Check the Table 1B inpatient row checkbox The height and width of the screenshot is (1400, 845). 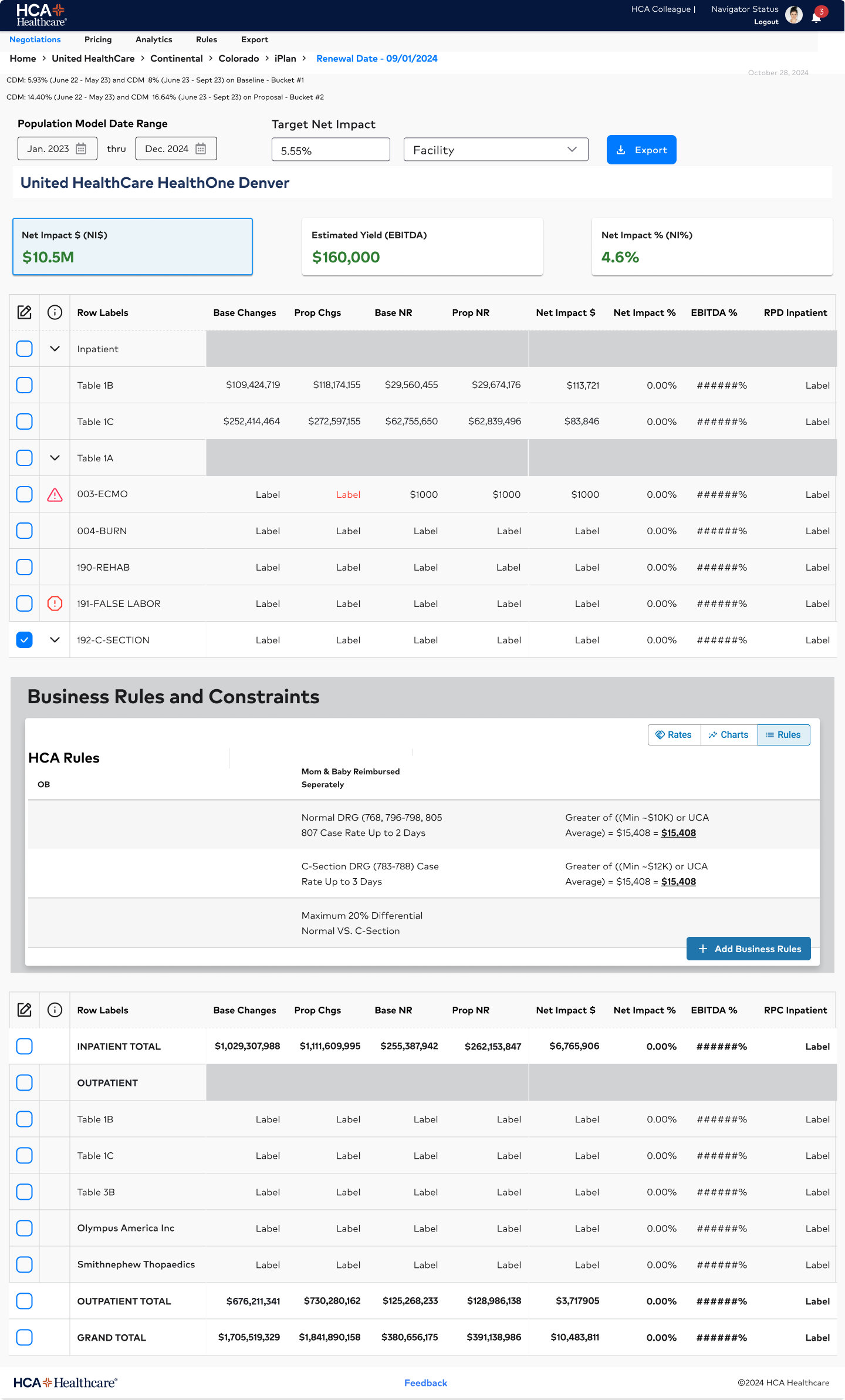pyautogui.click(x=25, y=385)
